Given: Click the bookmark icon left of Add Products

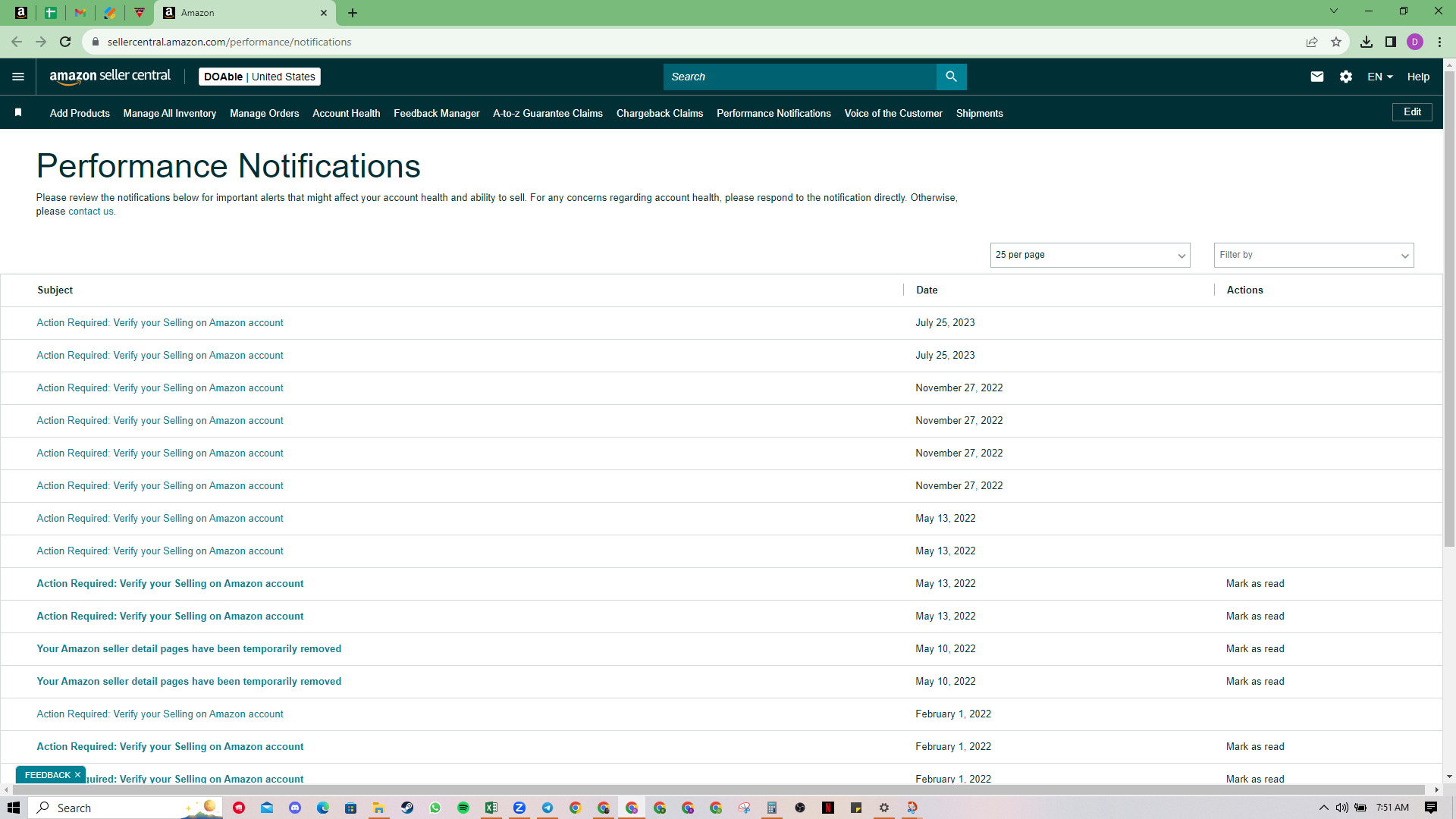Looking at the screenshot, I should pyautogui.click(x=18, y=112).
